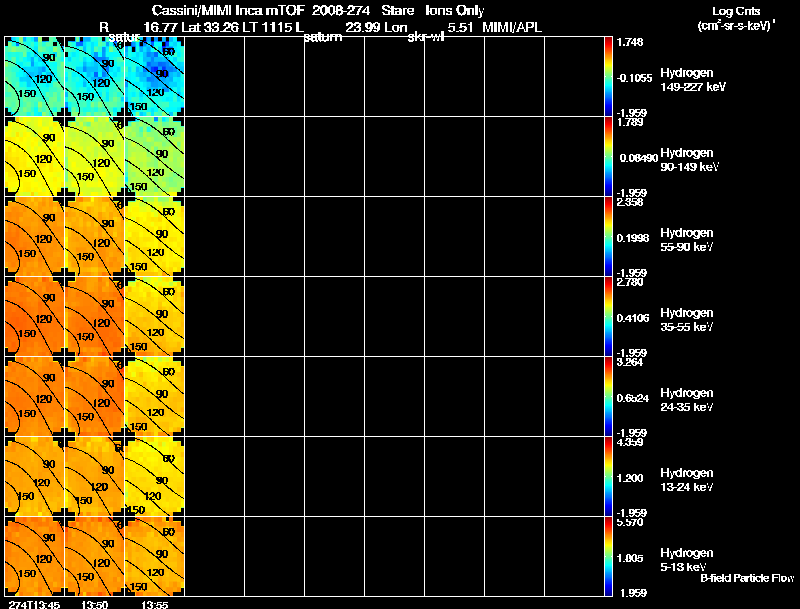Select the 5-13 keV image at 13:50
Image resolution: width=800 pixels, height=609 pixels.
94,556
